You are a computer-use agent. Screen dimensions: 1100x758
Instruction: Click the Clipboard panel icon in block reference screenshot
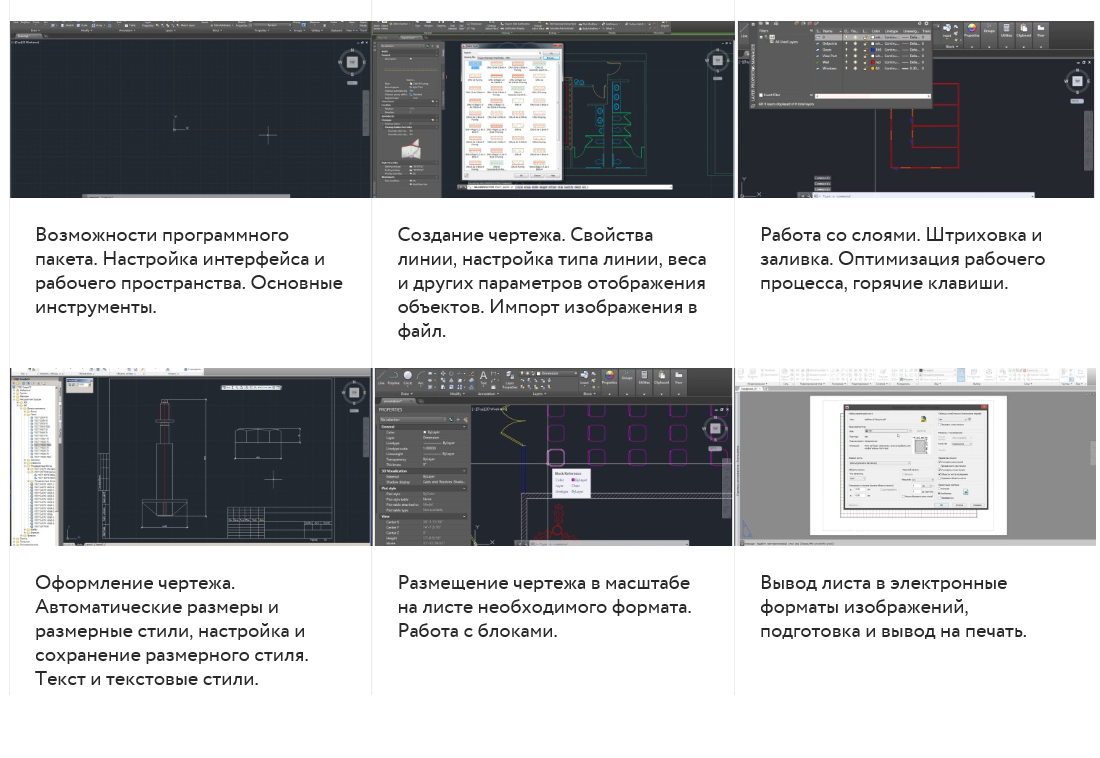tap(661, 378)
